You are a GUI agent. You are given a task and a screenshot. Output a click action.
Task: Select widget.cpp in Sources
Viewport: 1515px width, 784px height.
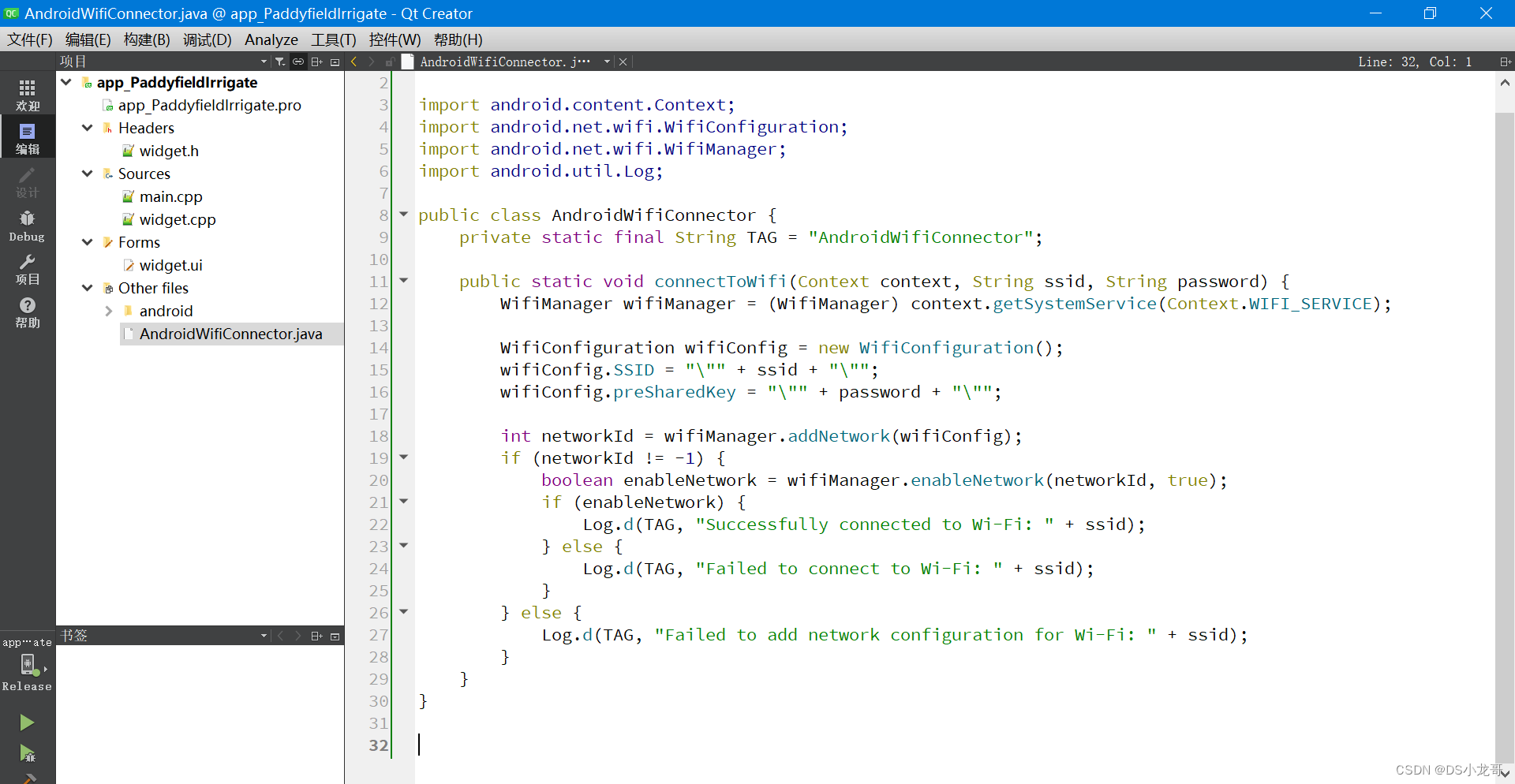click(178, 219)
